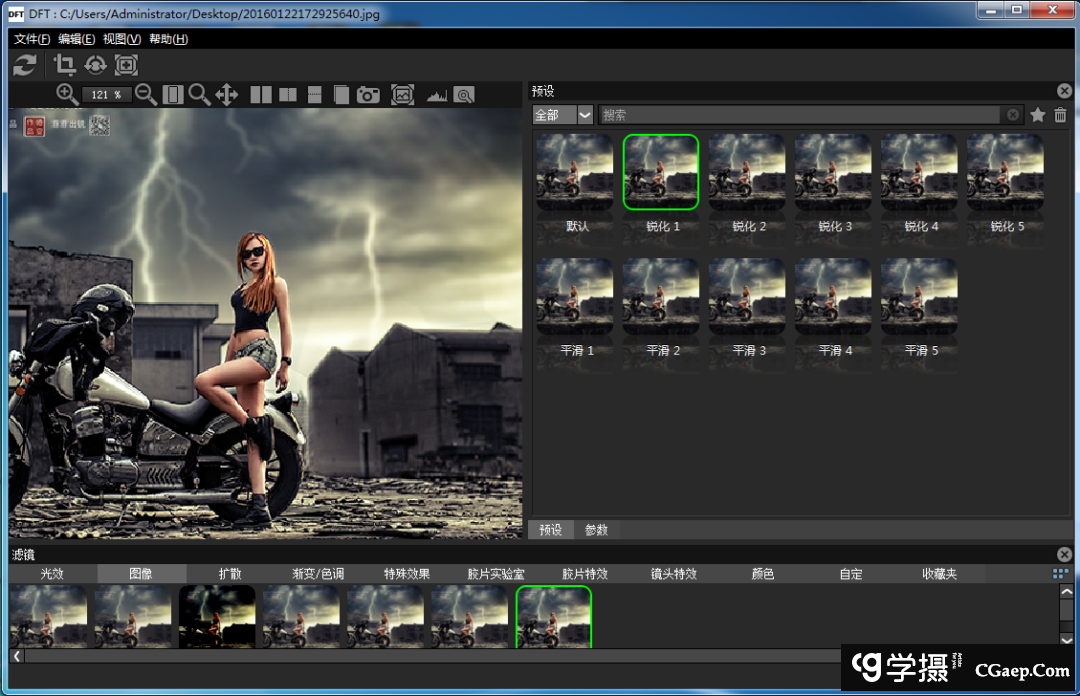
Task: Select the Crop tool
Action: tap(65, 66)
